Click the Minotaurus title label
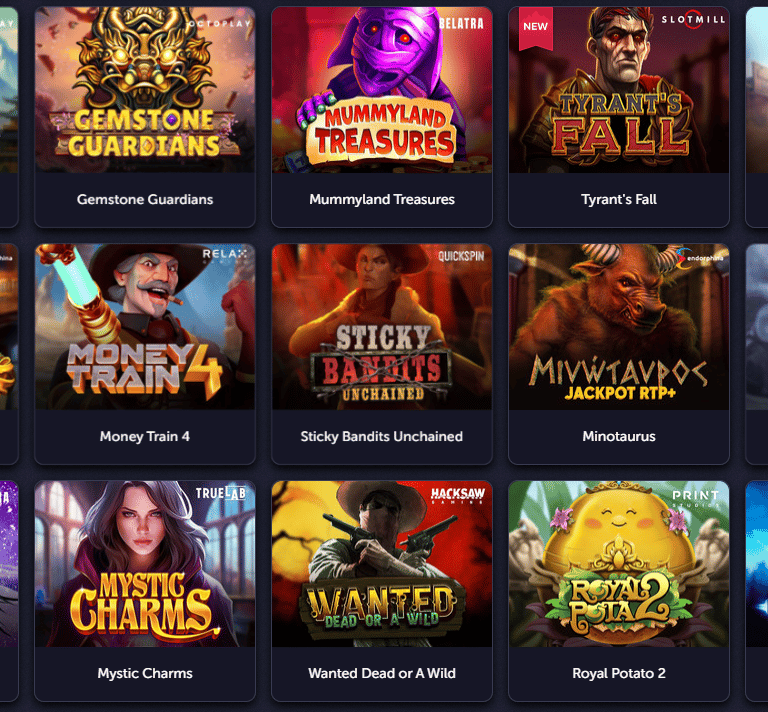The width and height of the screenshot is (768, 712). (619, 436)
